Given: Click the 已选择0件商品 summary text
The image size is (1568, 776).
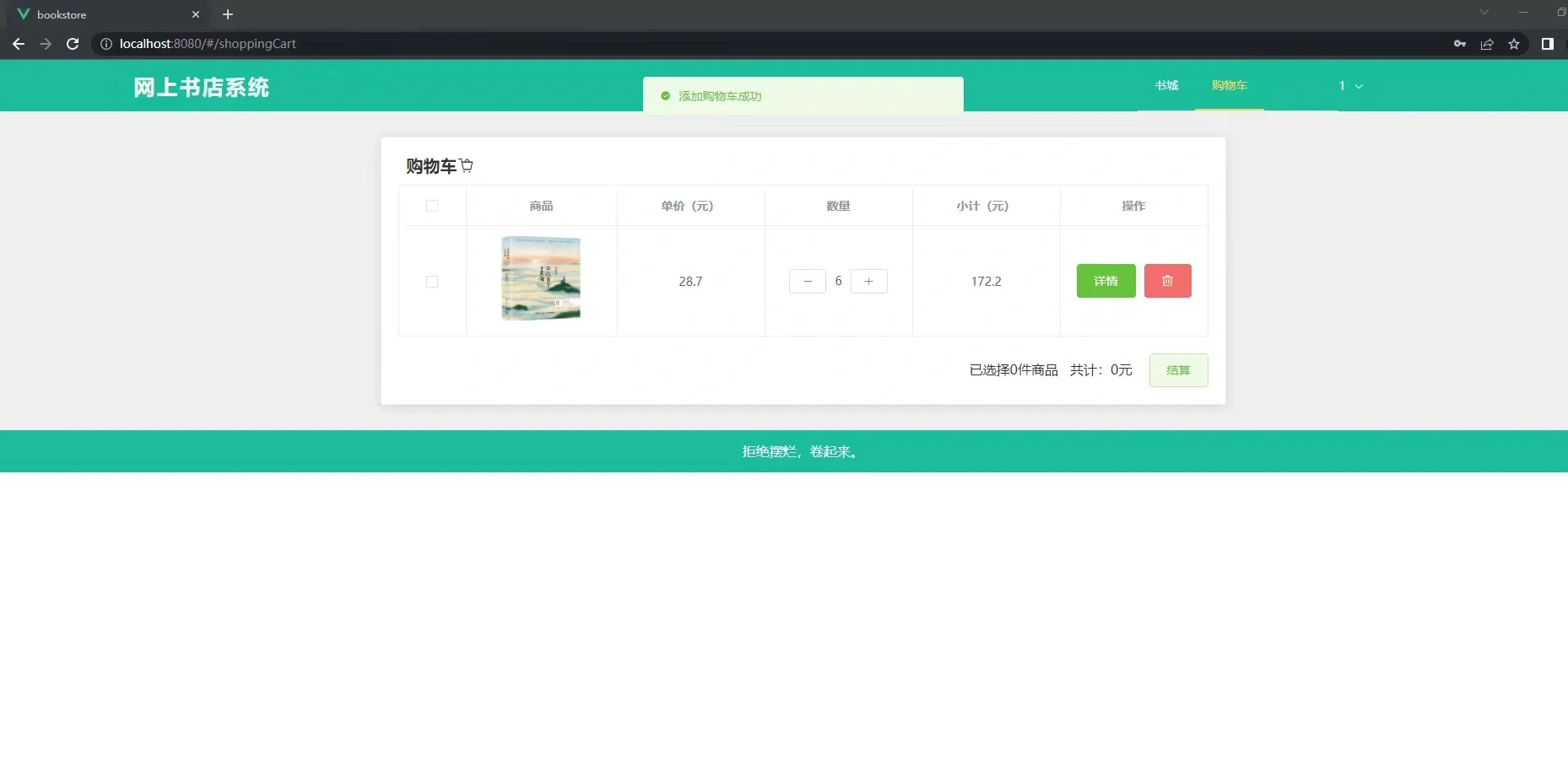Looking at the screenshot, I should [1014, 370].
